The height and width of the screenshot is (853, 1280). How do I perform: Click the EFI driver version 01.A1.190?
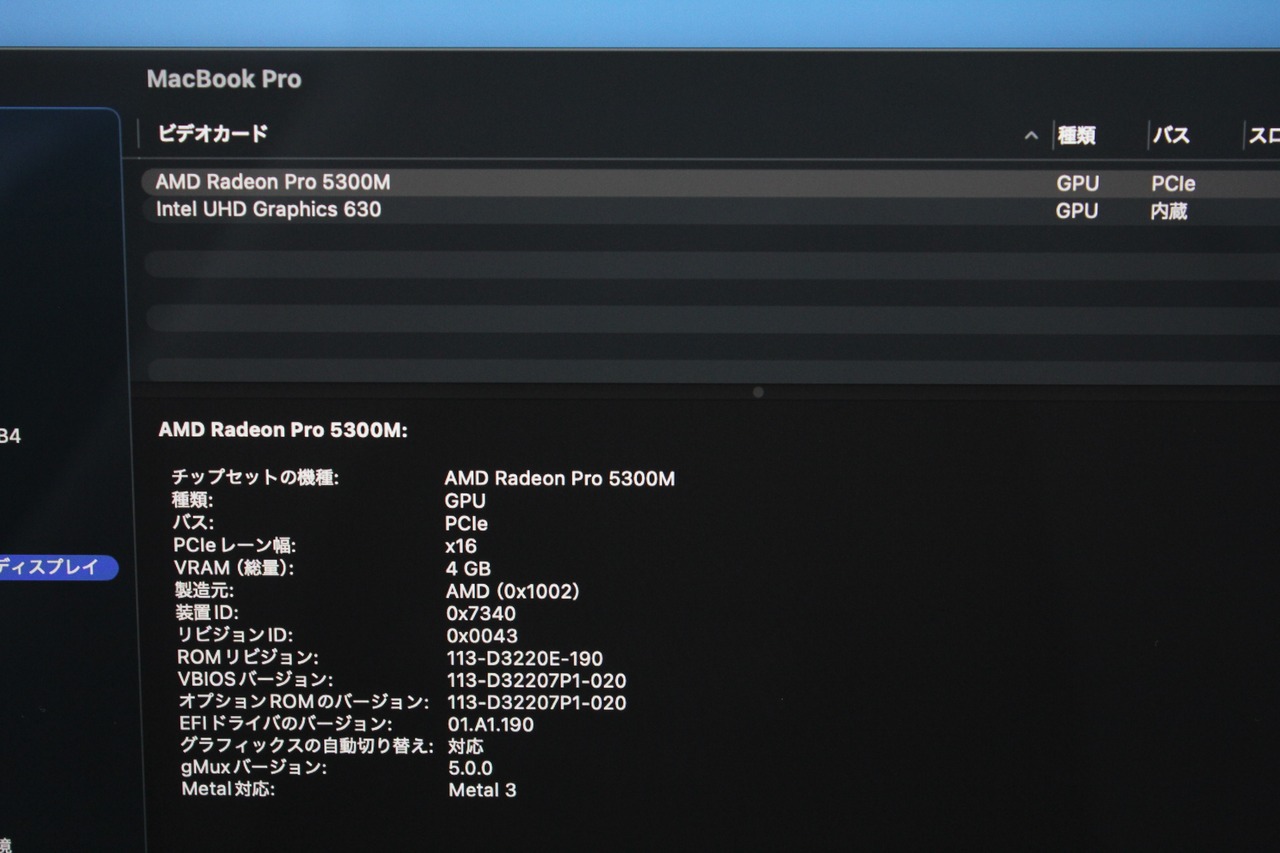pyautogui.click(x=490, y=724)
